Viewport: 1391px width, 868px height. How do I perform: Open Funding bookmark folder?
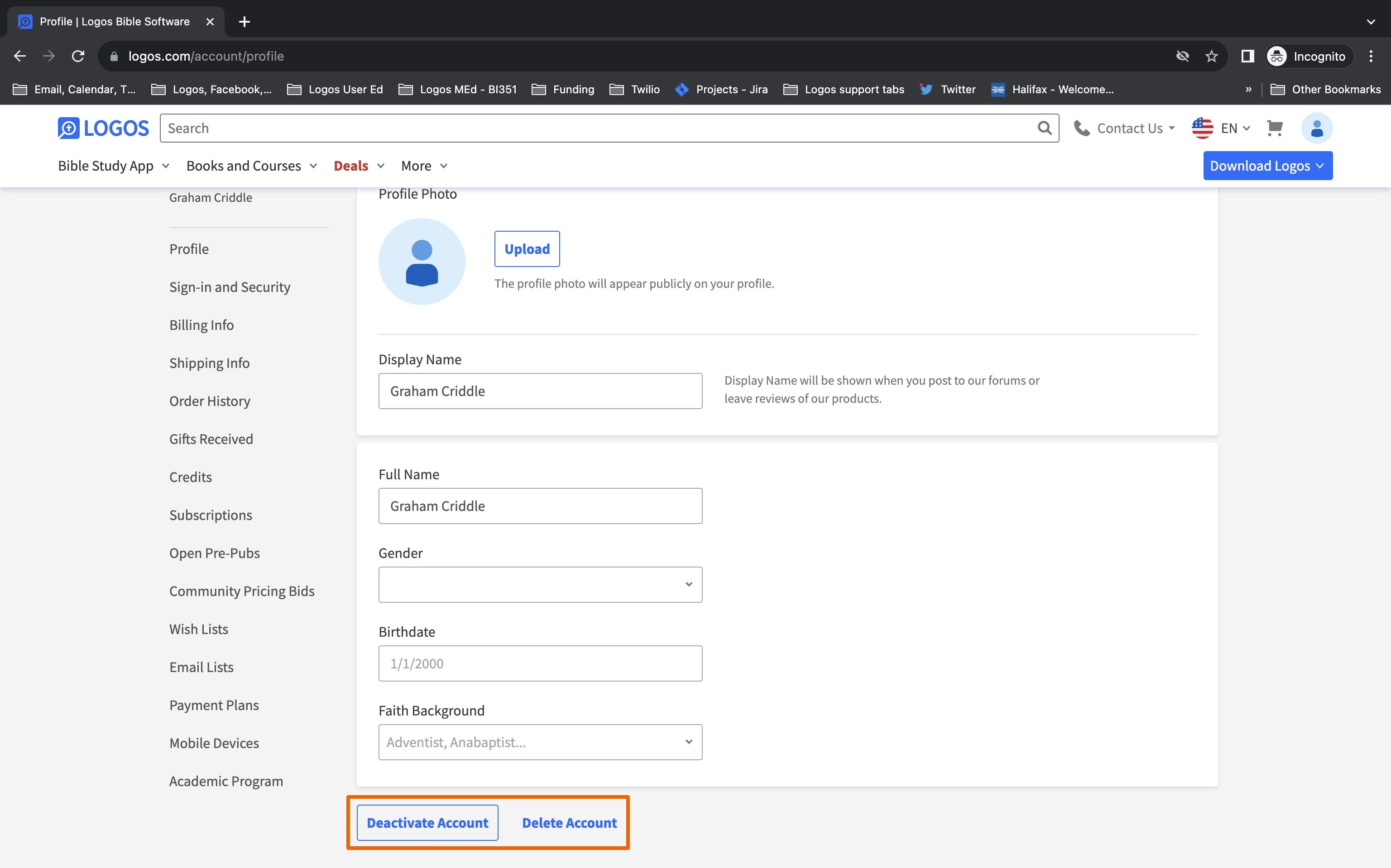pyautogui.click(x=563, y=89)
